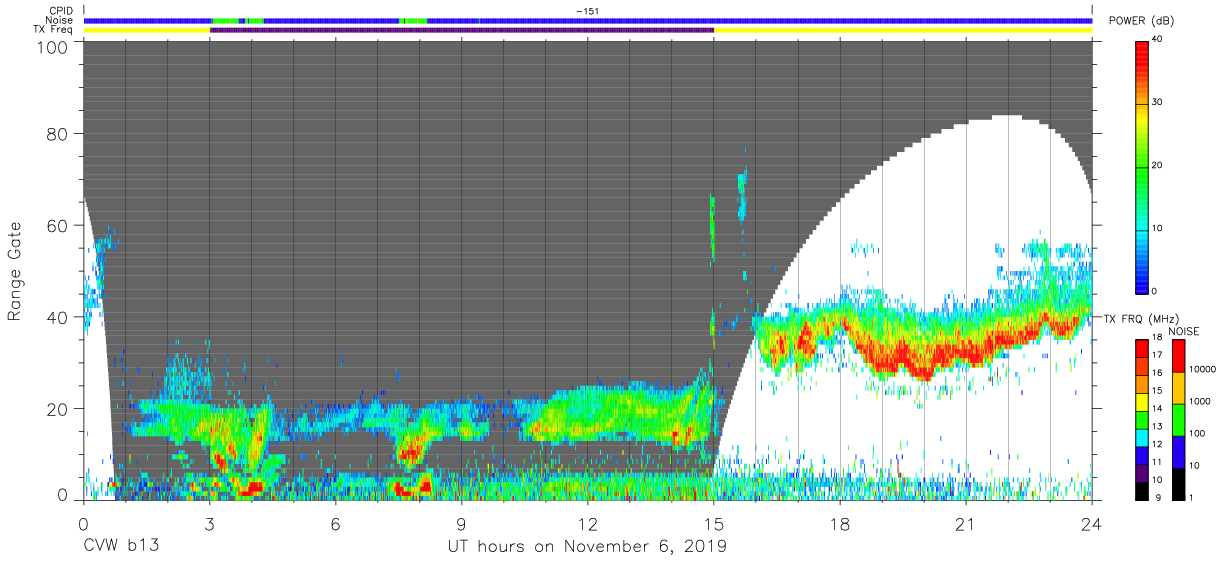Viewport: 1228px width, 567px height.
Task: Click the 9 label on TX FRQ scale
Action: point(1158,498)
